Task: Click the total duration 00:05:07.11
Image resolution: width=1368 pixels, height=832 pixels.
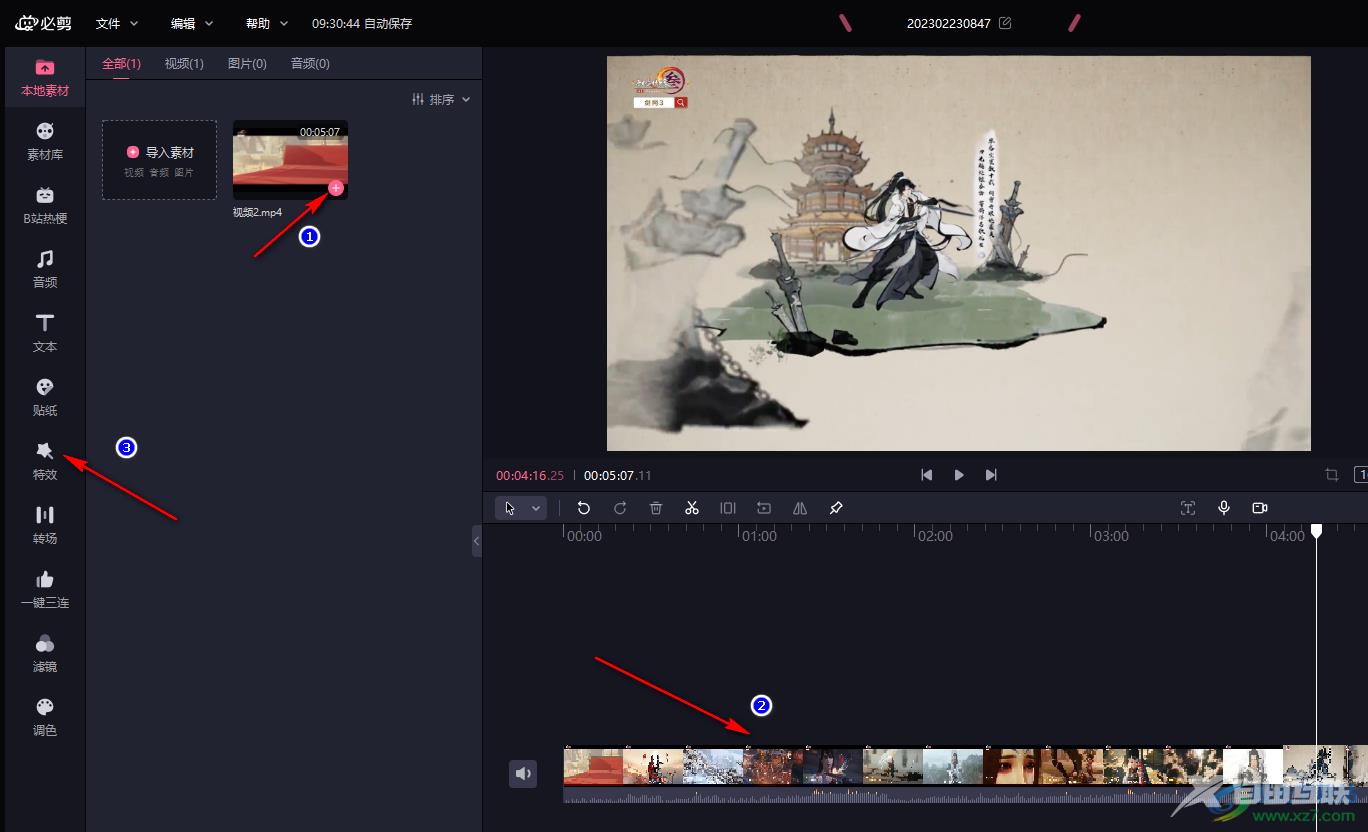Action: (618, 476)
